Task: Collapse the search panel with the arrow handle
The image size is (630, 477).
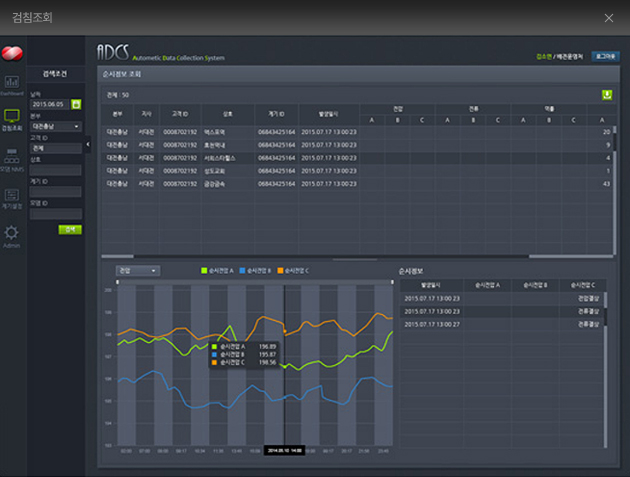Action: pyautogui.click(x=90, y=144)
